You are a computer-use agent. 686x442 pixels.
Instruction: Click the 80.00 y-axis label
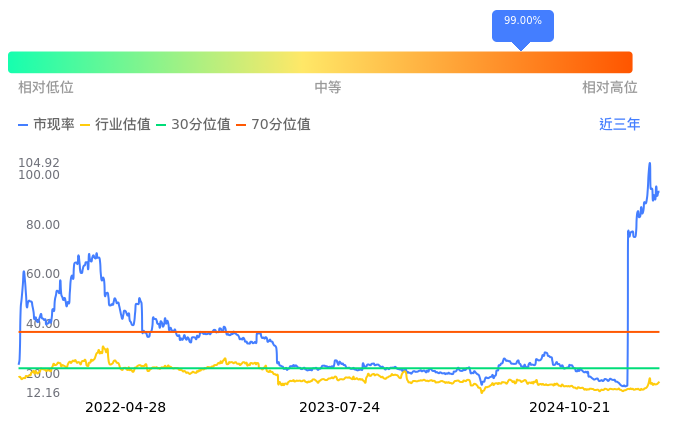coord(43,225)
